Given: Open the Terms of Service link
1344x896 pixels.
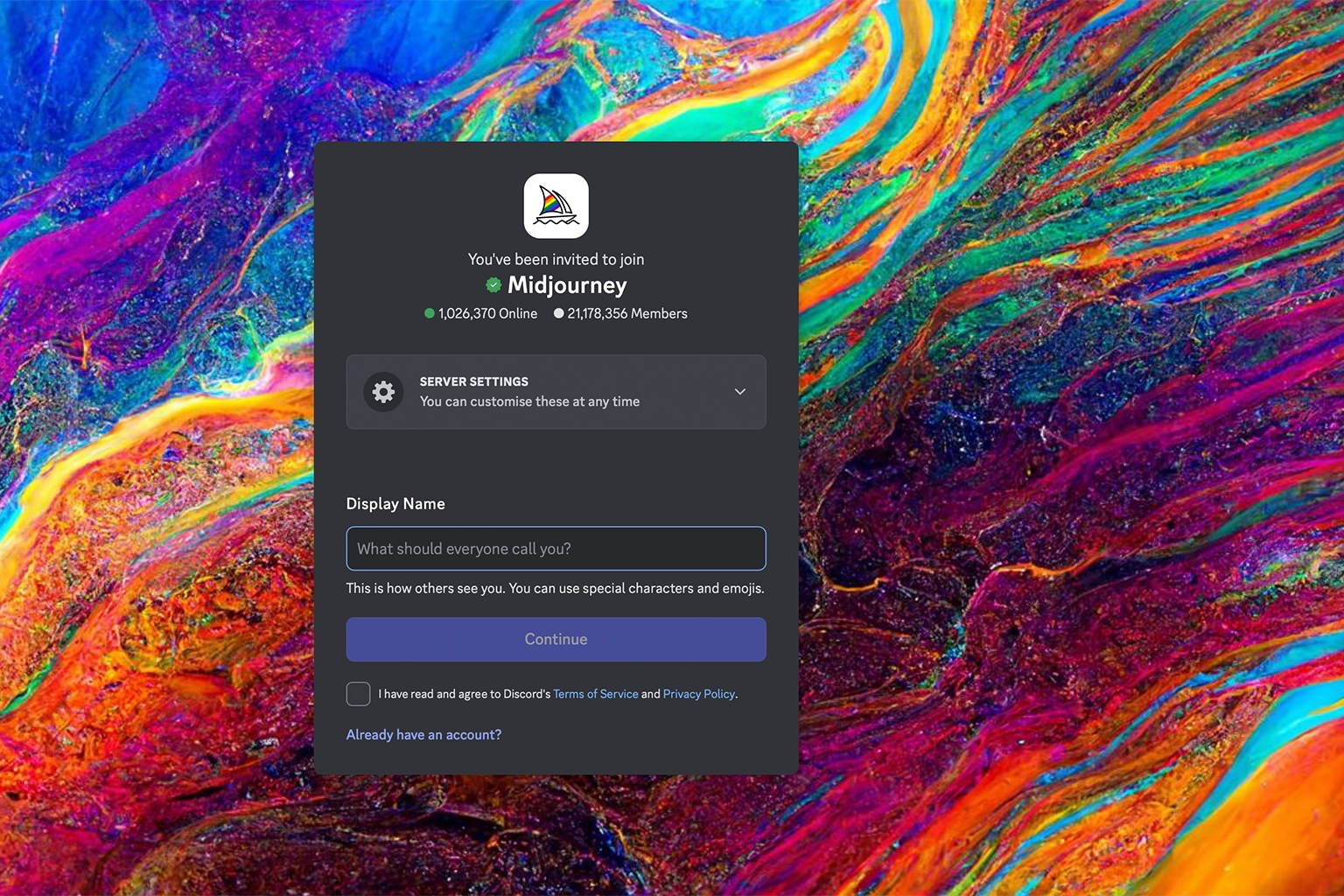Looking at the screenshot, I should pyautogui.click(x=595, y=694).
